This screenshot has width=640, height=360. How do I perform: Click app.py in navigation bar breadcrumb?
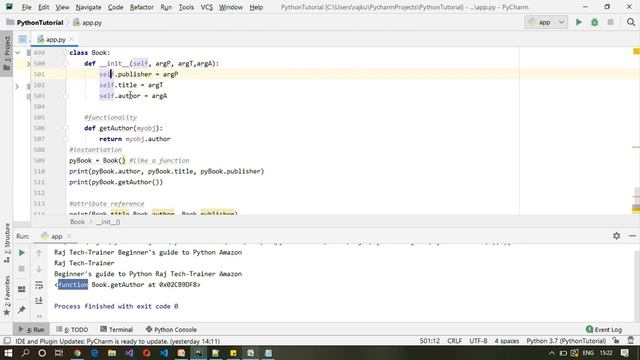pyautogui.click(x=87, y=22)
